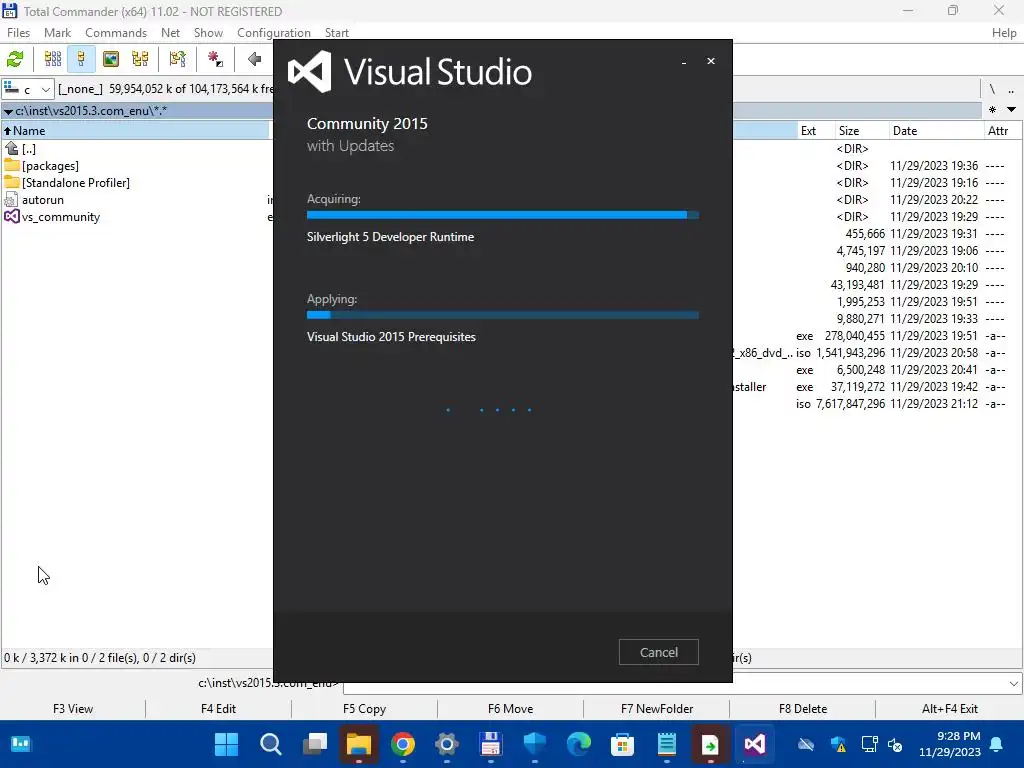
Task: Expand the path history arrow before c:\inst
Action: pyautogui.click(x=8, y=112)
